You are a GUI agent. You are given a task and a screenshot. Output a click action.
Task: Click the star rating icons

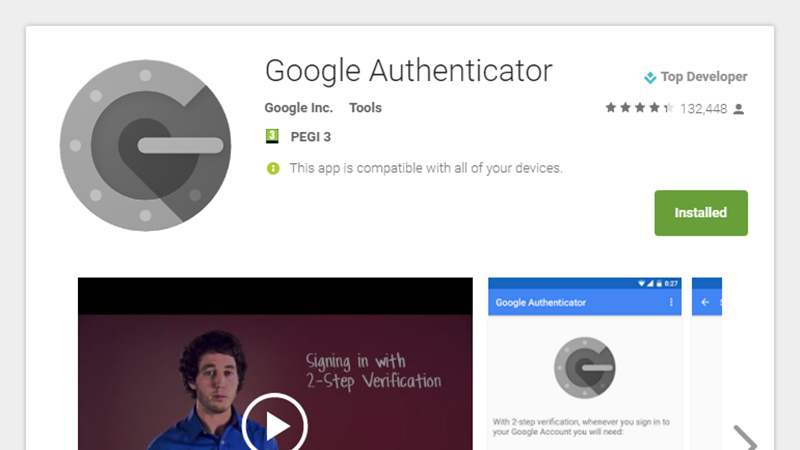pyautogui.click(x=639, y=108)
